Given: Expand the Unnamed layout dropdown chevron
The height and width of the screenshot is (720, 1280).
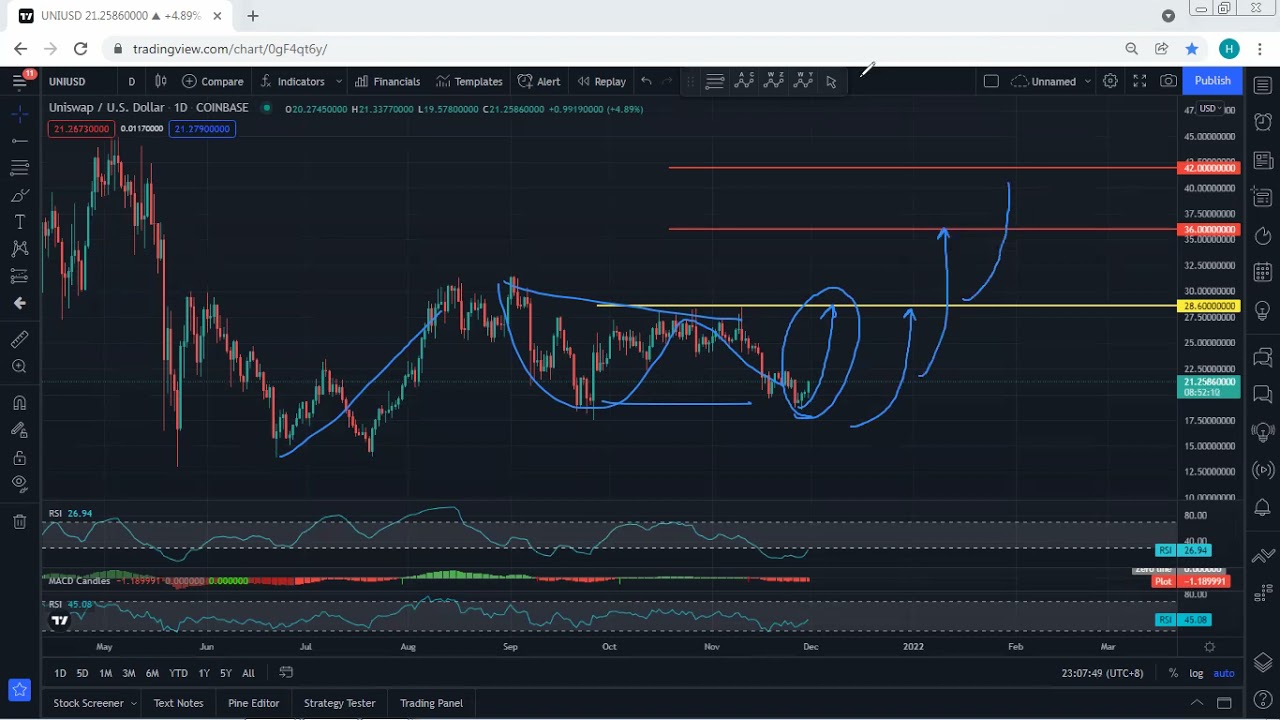Looking at the screenshot, I should (x=1087, y=81).
